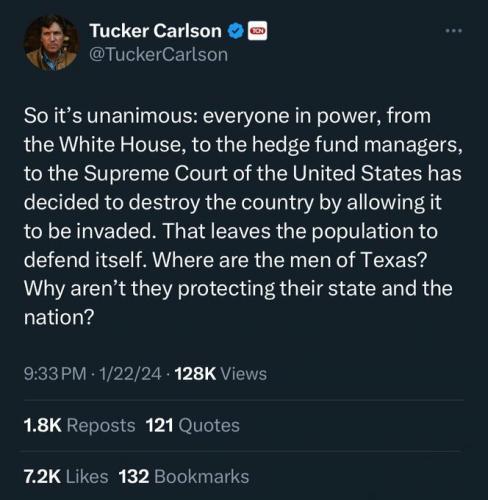Click the Views label

coord(244,374)
